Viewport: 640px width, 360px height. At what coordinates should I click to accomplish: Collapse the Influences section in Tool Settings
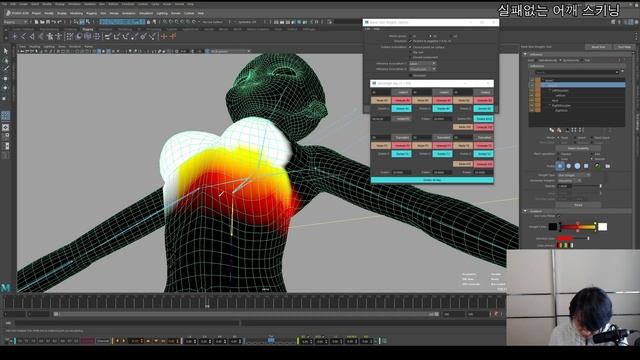coord(525,54)
